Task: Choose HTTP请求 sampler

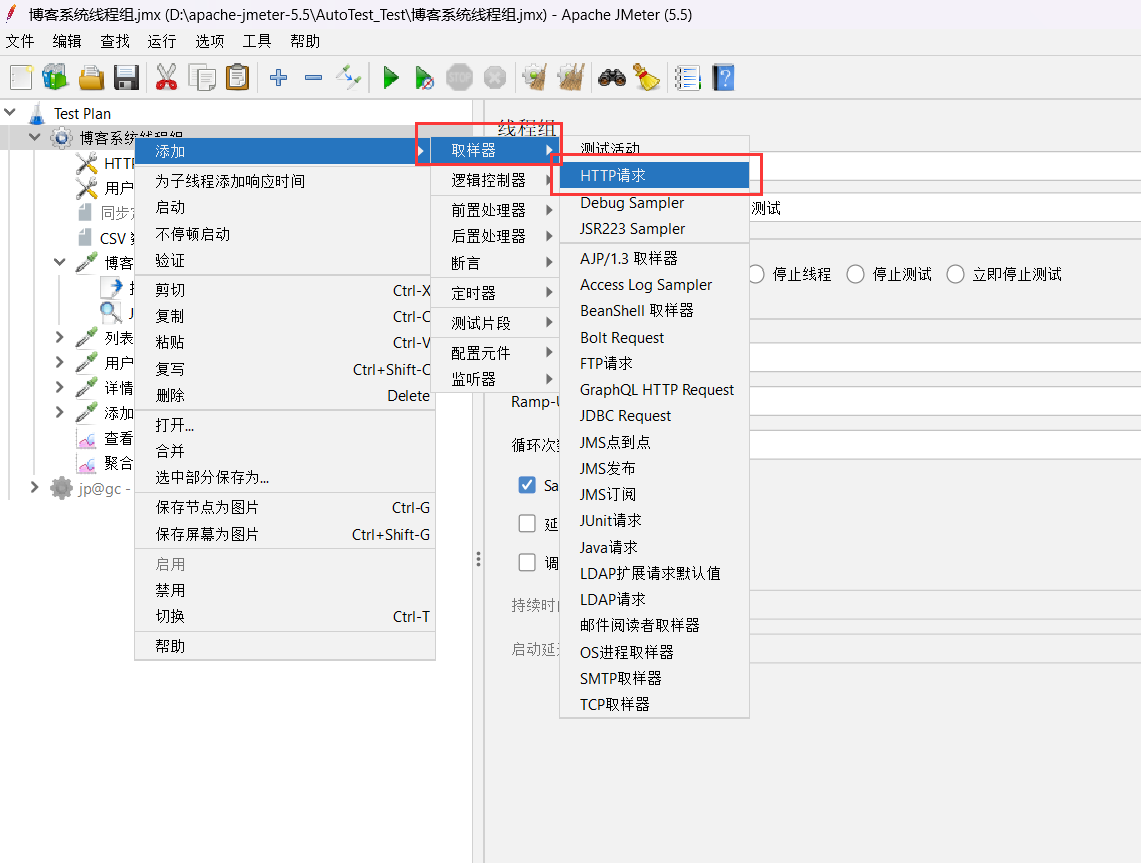Action: [654, 175]
